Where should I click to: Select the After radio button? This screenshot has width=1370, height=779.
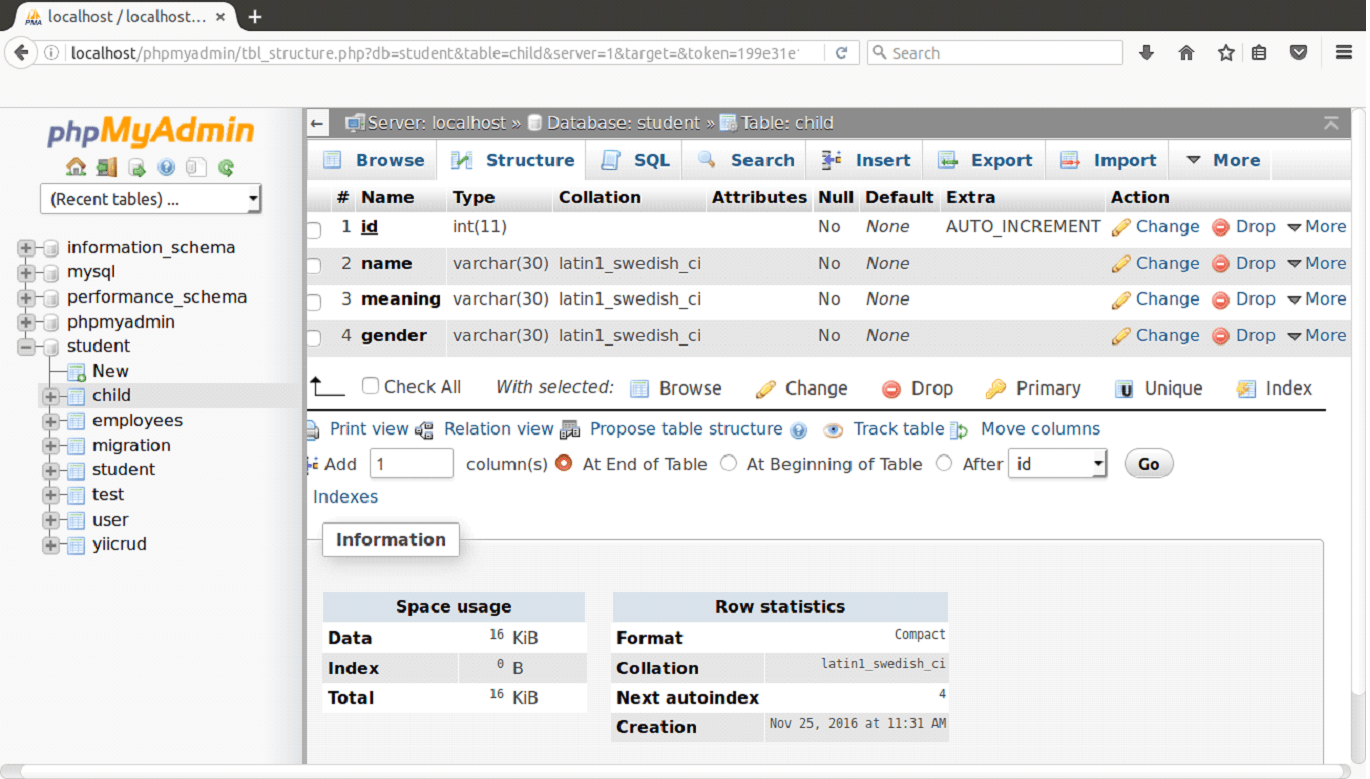[944, 463]
